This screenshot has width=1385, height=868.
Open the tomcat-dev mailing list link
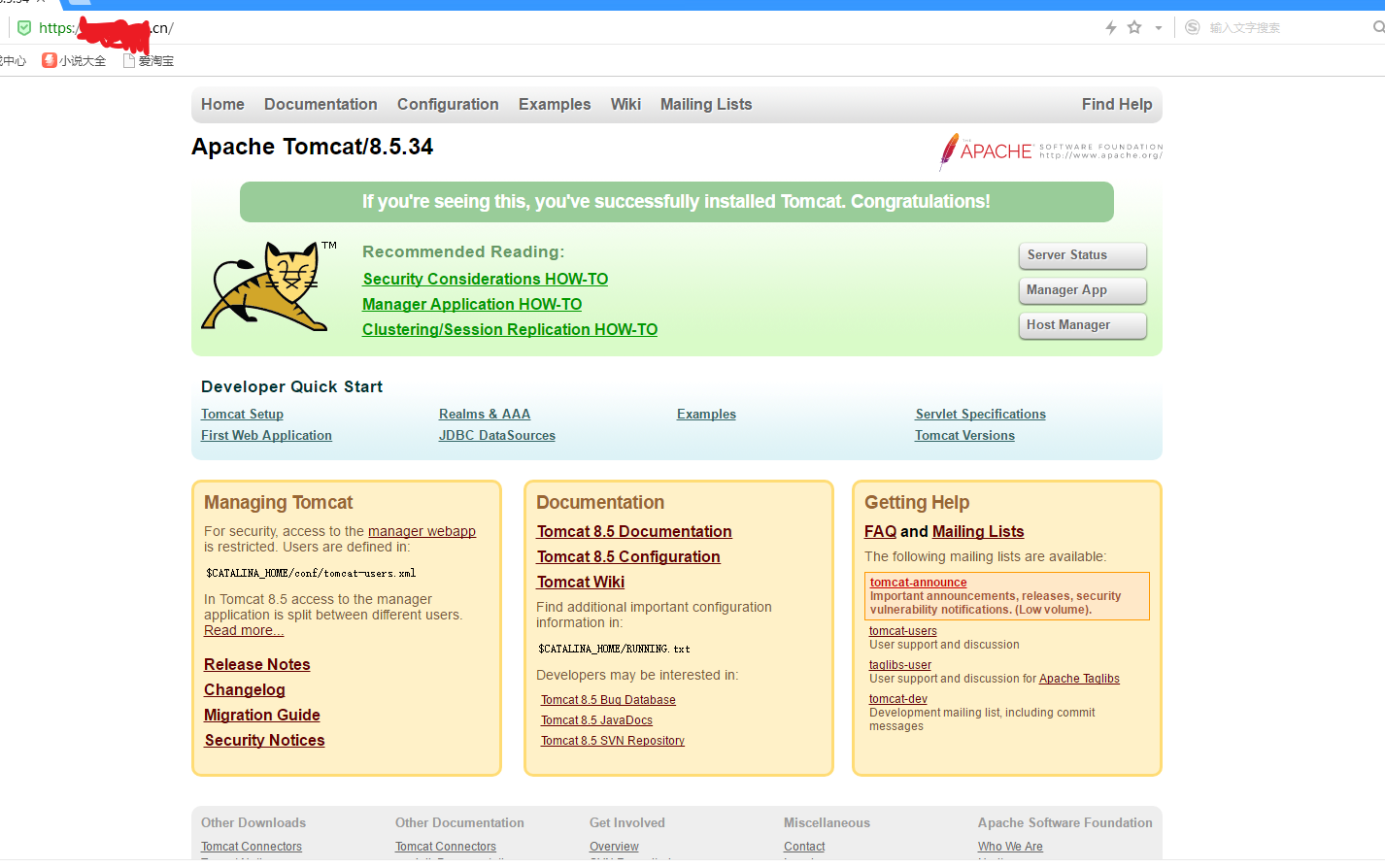[x=898, y=699]
